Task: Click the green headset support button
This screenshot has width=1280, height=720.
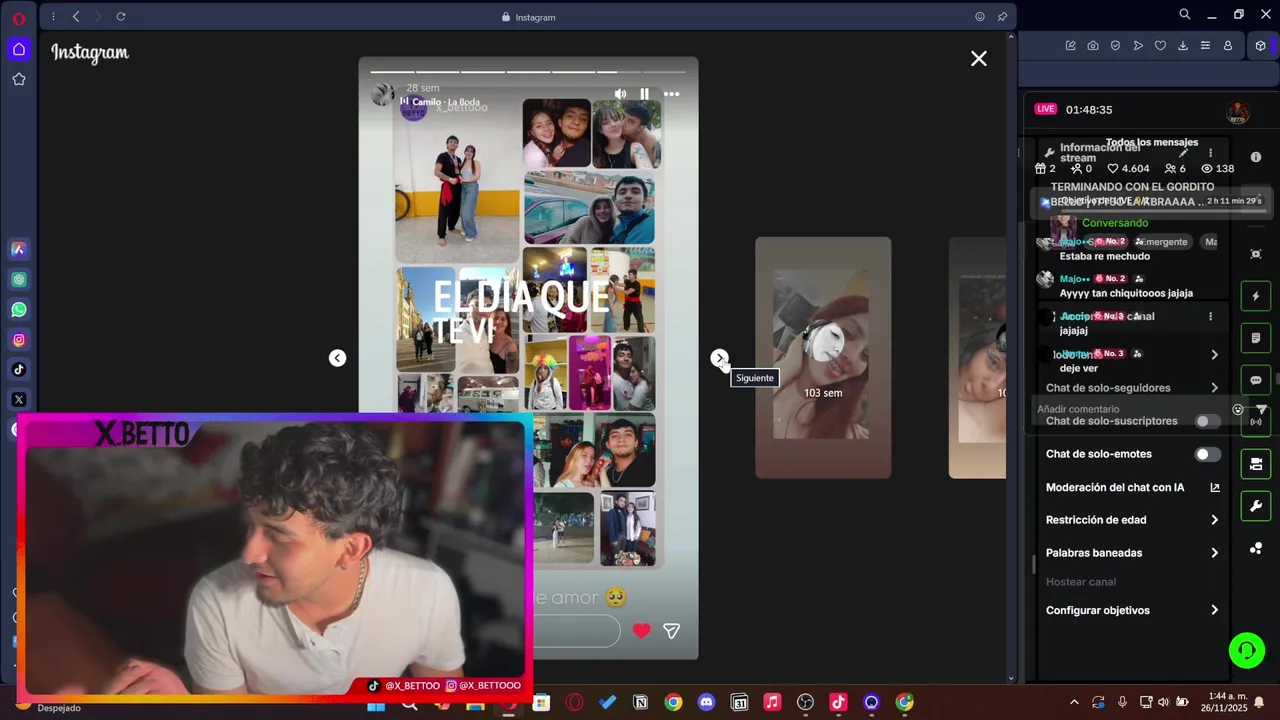Action: (x=1247, y=651)
